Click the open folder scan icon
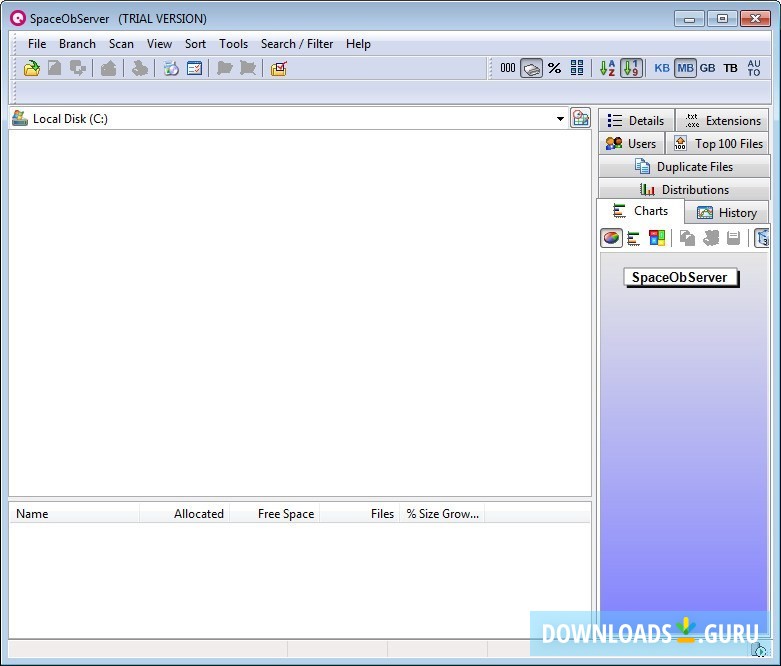This screenshot has height=666, width=781. click(x=32, y=68)
